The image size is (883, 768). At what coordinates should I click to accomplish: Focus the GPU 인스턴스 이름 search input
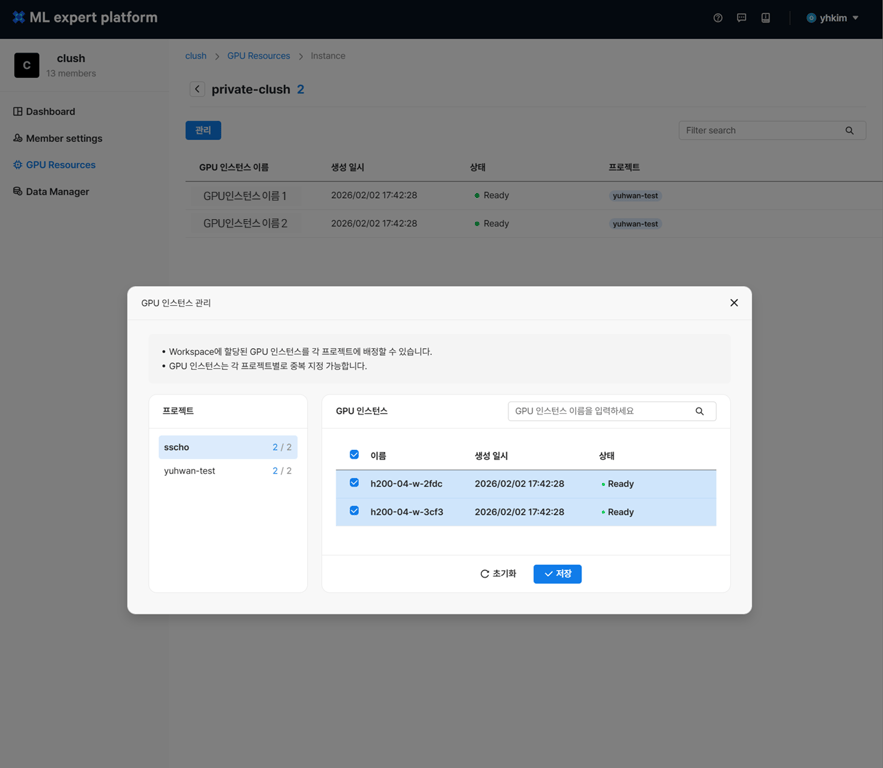tap(612, 411)
